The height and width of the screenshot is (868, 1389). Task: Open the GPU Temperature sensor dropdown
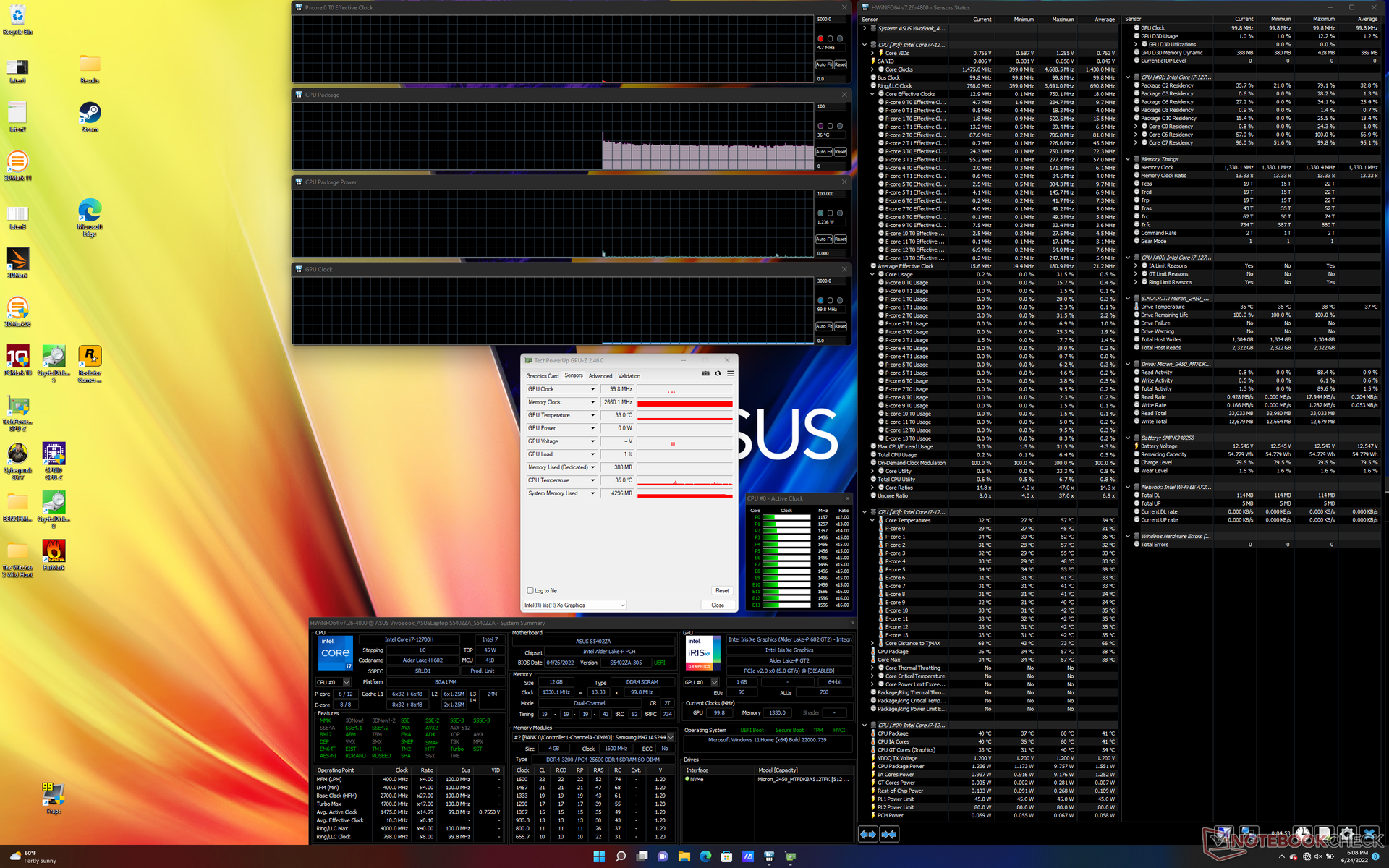[x=592, y=415]
